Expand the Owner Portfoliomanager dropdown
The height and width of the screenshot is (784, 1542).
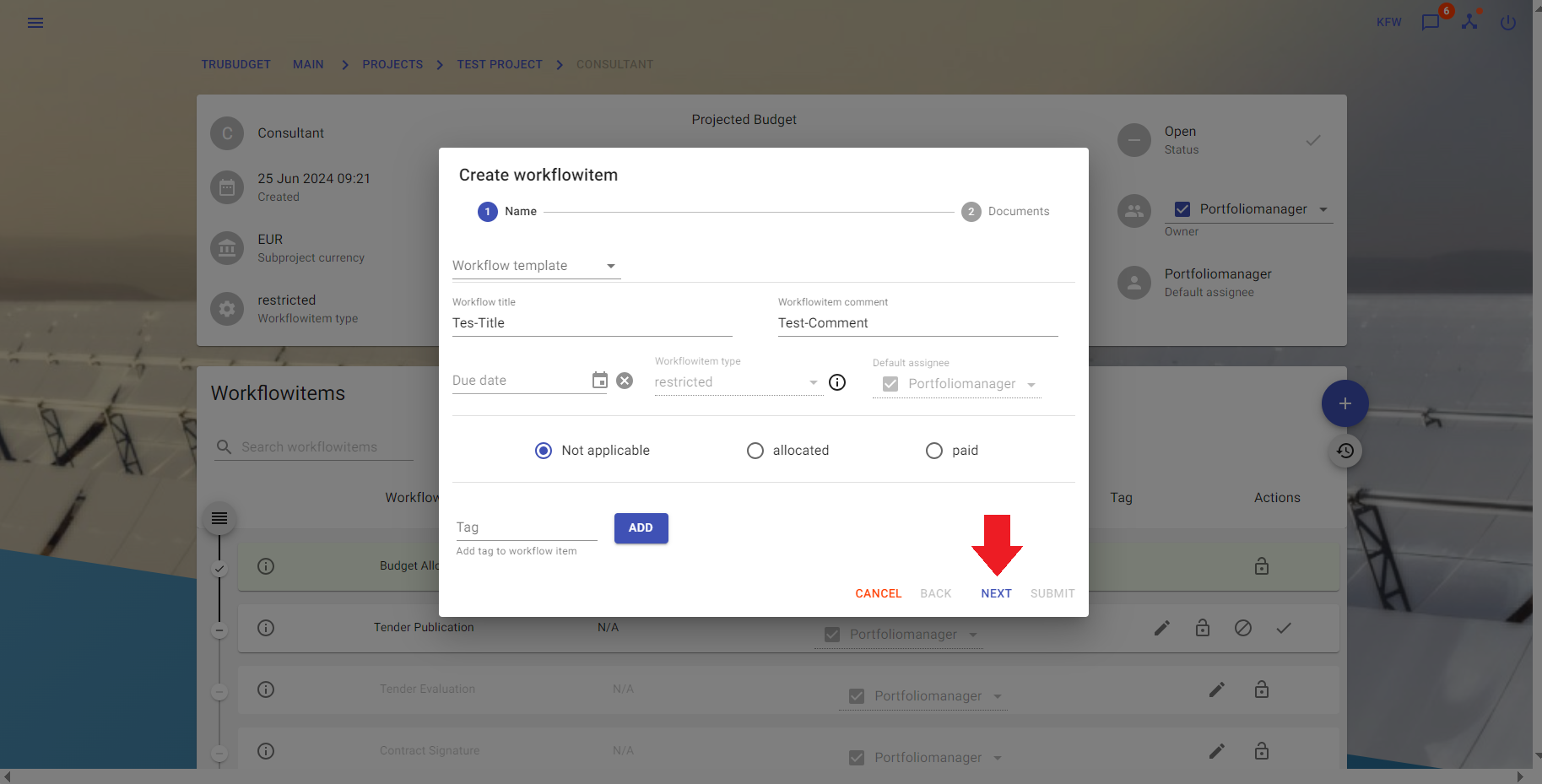1323,209
